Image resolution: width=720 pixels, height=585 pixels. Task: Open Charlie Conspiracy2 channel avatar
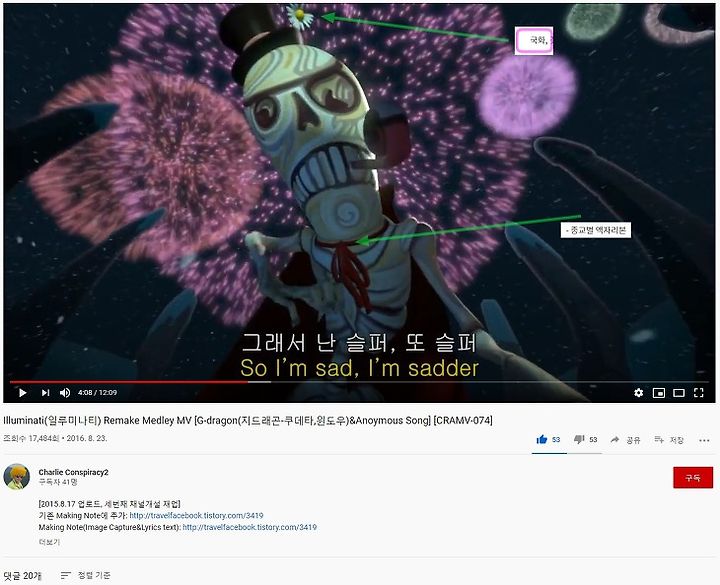coord(17,477)
